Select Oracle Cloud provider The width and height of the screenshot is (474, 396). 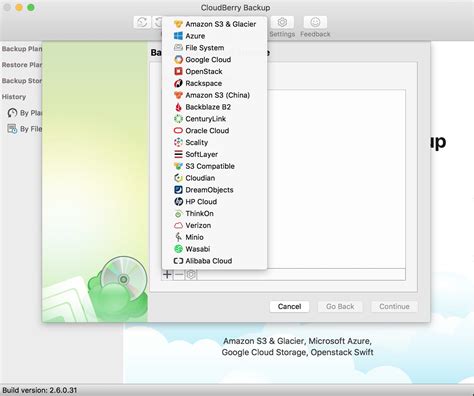pos(214,131)
